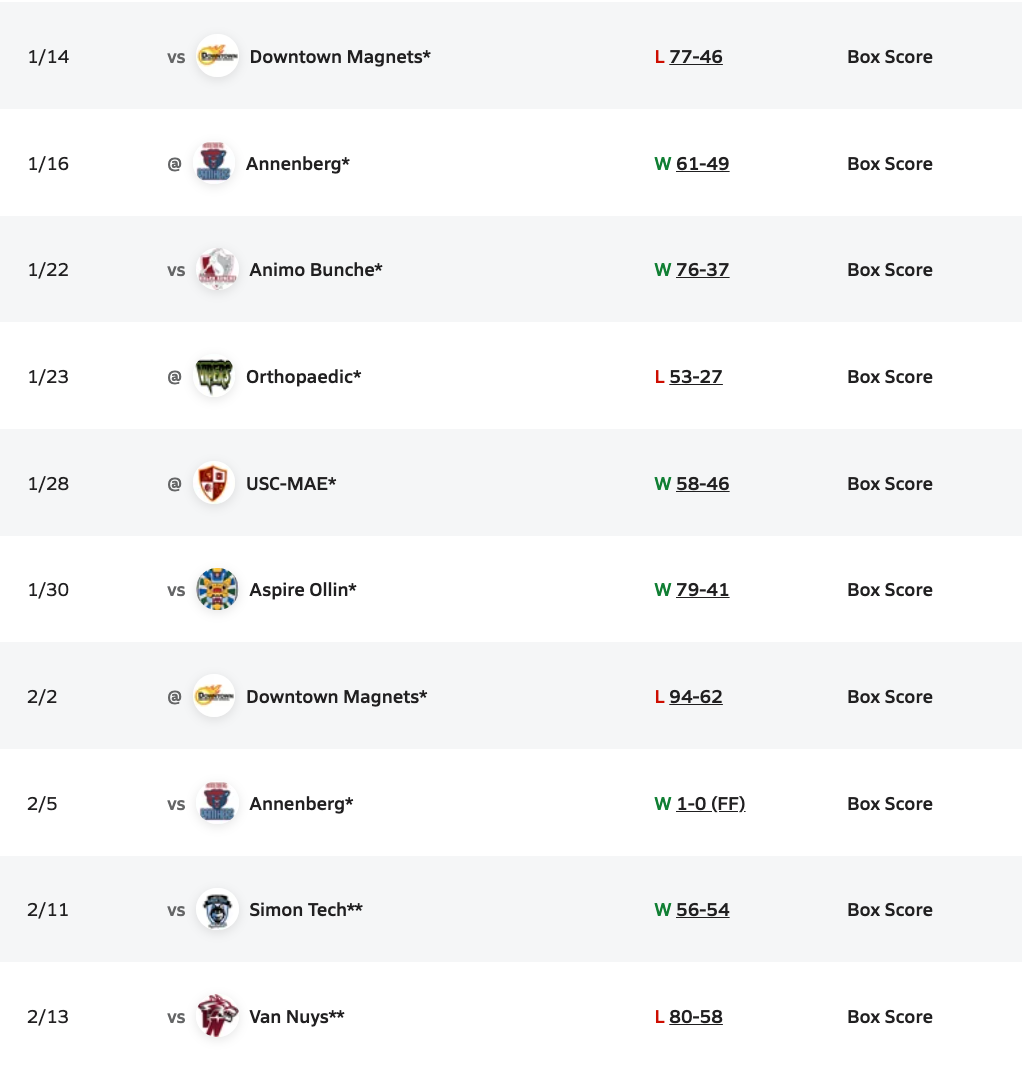Open Box Score for USC-MAE game
Viewport: 1022px width, 1082px height.
(x=889, y=484)
